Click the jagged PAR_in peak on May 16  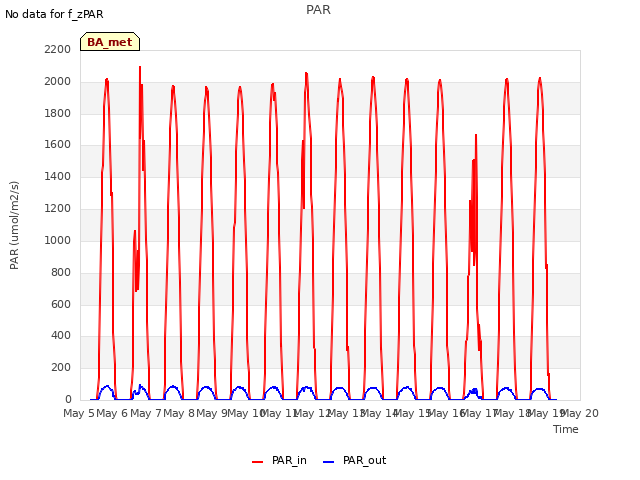[x=476, y=135]
